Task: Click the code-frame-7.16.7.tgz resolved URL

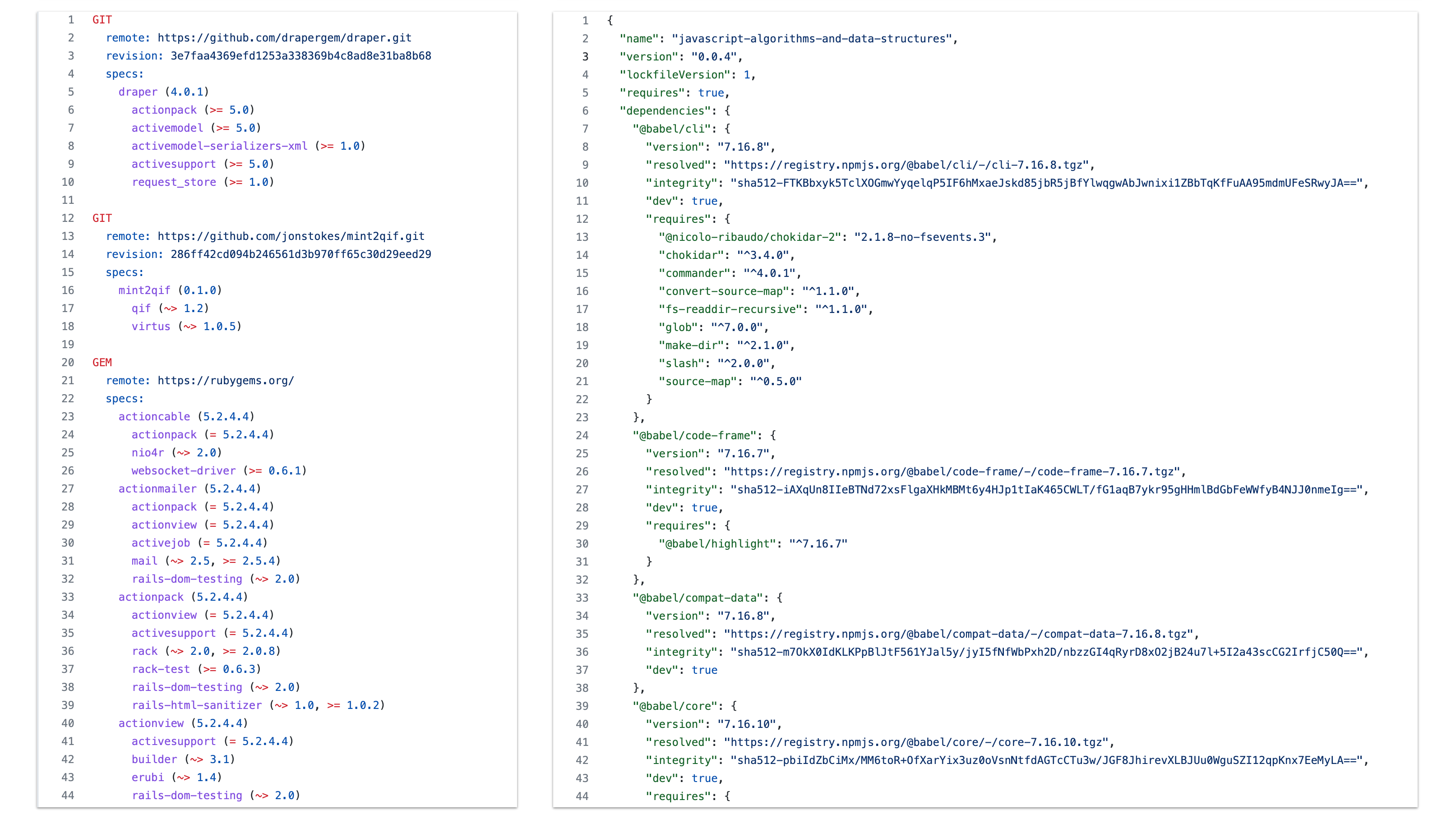Action: (x=952, y=472)
